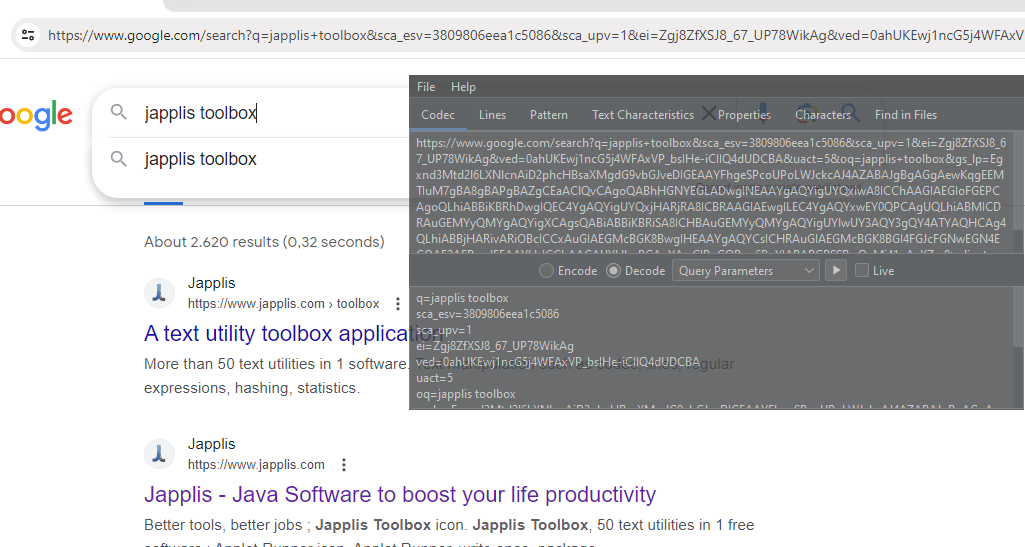Screen dimensions: 1025x547
Task: Switch to the Properties tab
Action: [x=744, y=115]
